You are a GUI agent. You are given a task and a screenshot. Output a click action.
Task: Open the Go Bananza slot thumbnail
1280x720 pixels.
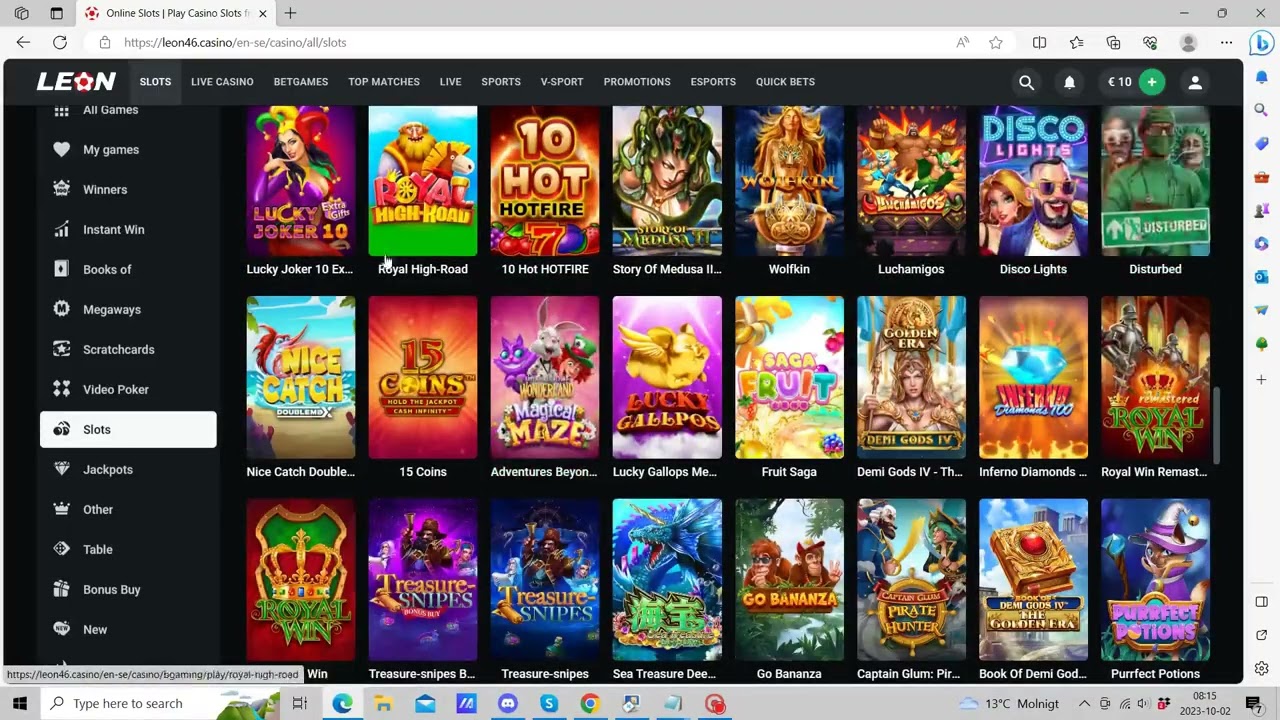coord(789,580)
